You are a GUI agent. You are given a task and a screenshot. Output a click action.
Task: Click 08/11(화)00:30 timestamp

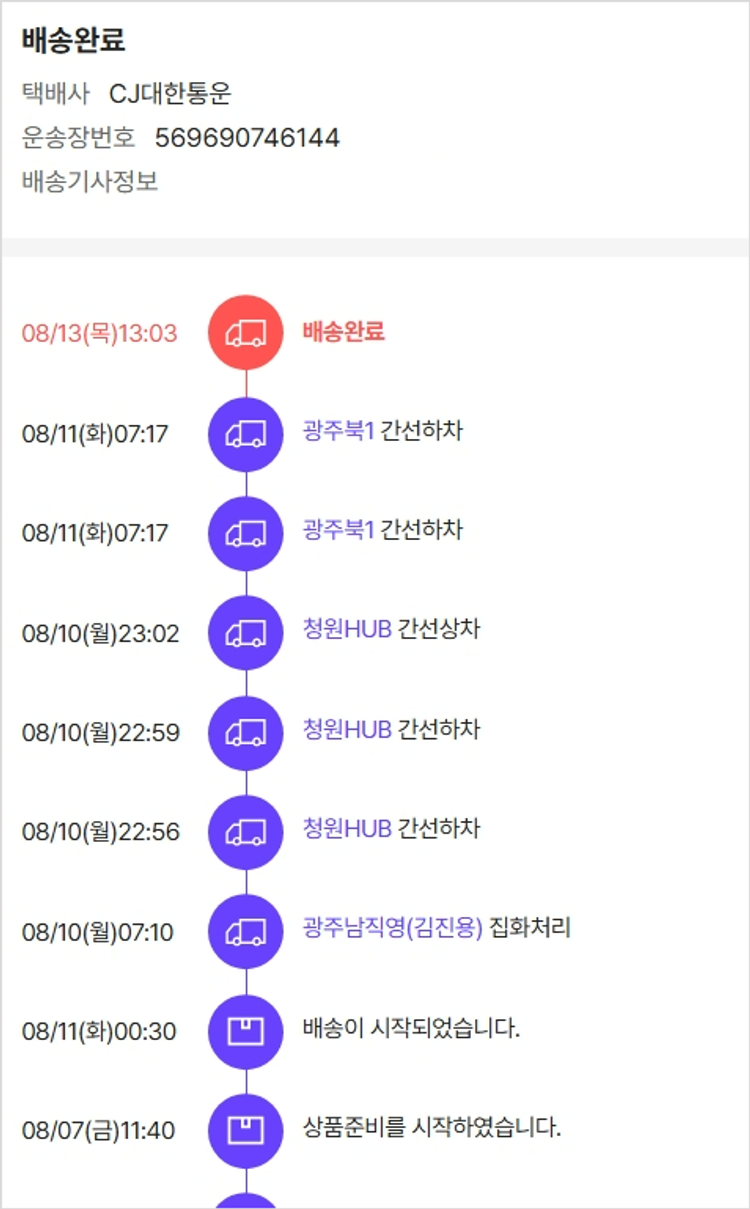point(99,1031)
